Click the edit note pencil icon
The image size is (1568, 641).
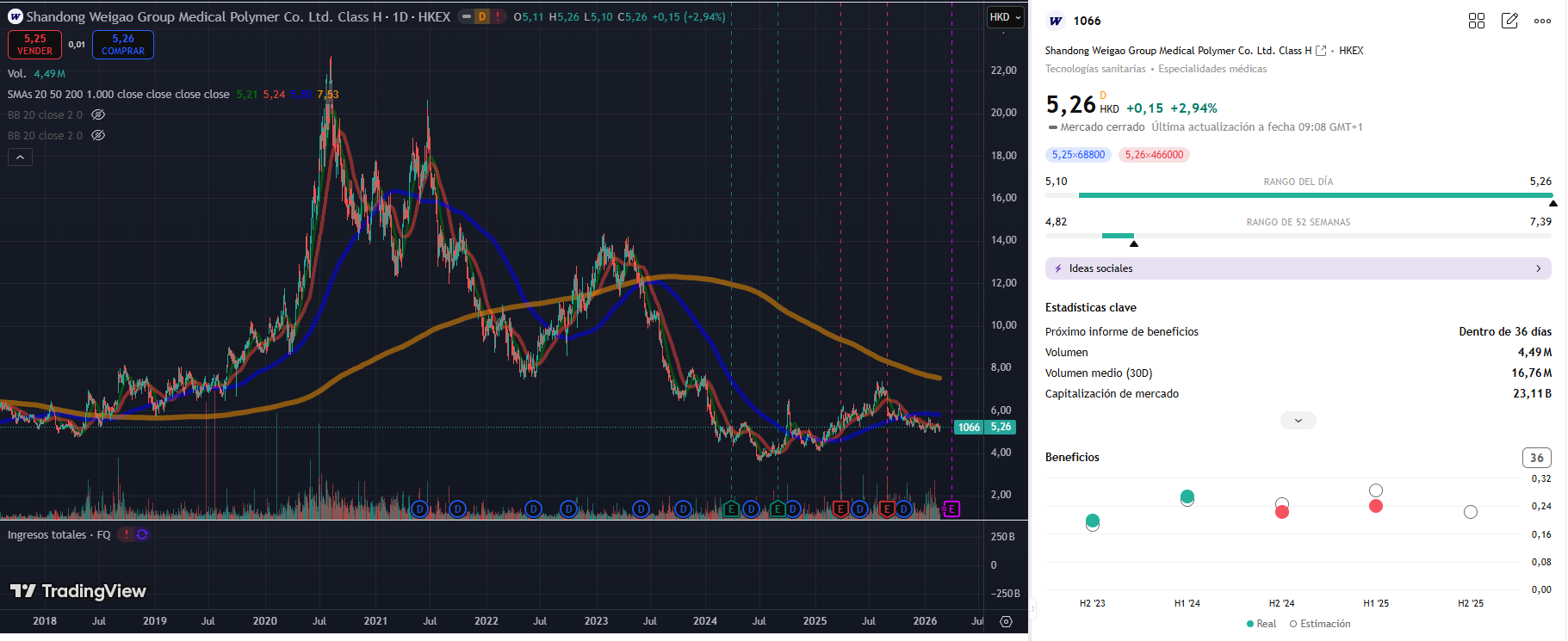pyautogui.click(x=1509, y=21)
